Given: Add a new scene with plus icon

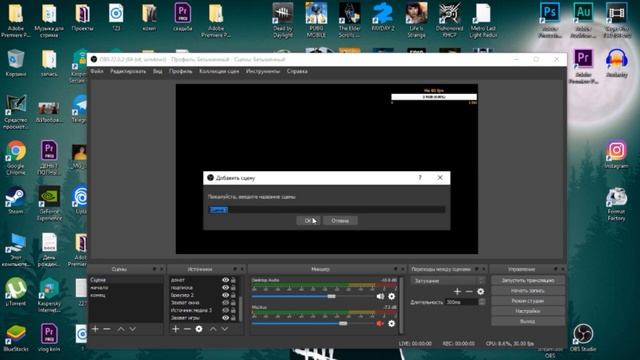Looking at the screenshot, I should click(95, 329).
